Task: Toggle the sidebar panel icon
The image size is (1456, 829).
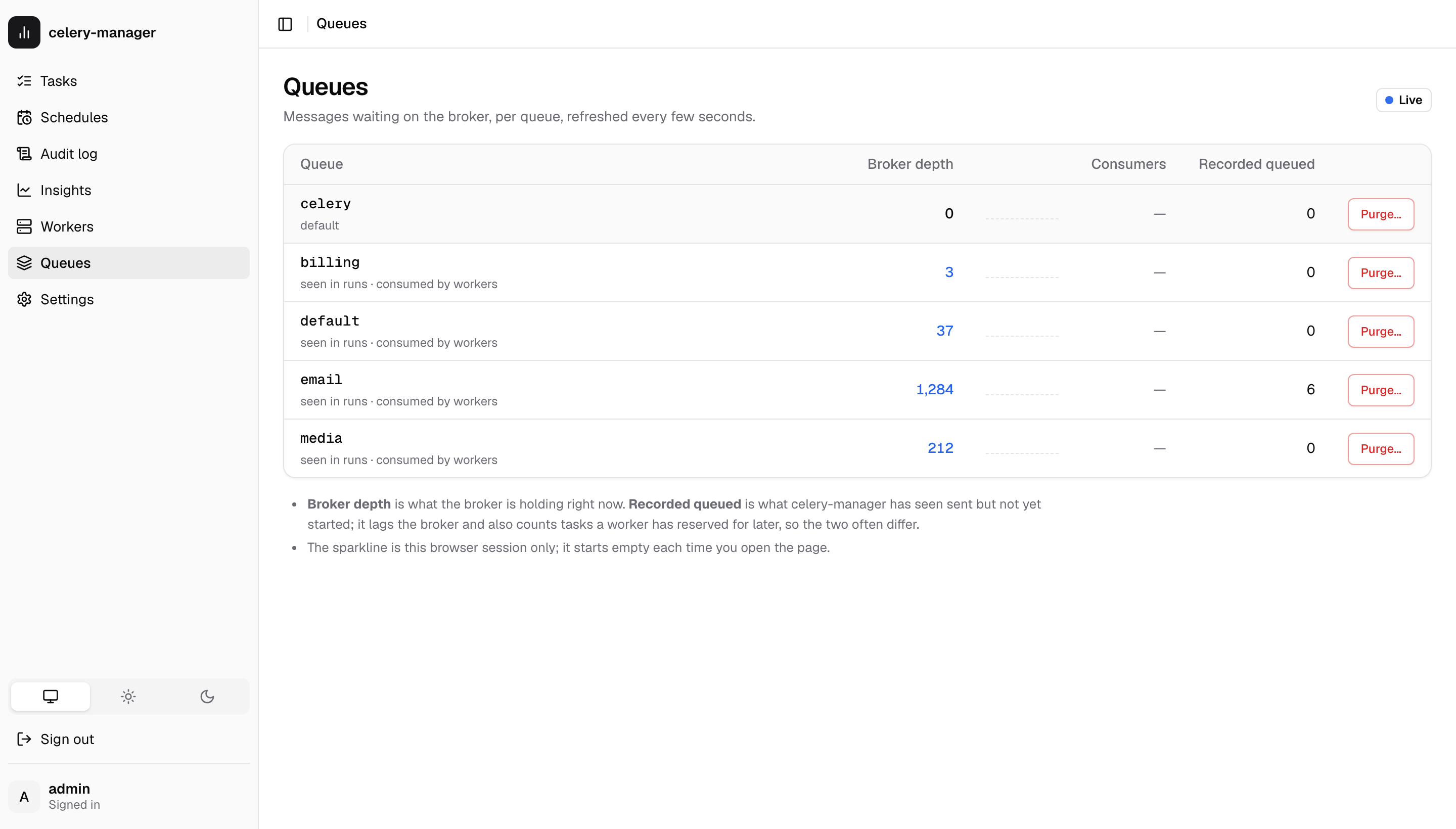Action: point(285,24)
